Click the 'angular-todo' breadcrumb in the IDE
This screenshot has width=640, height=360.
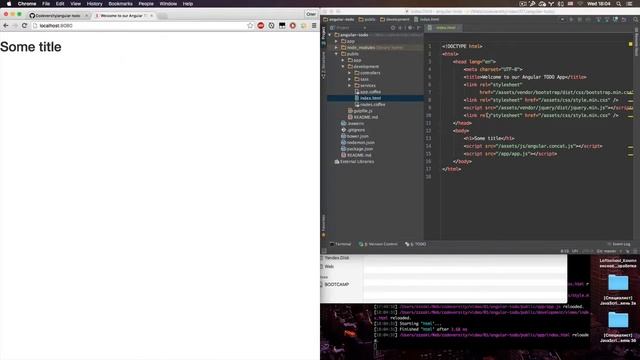(x=338, y=19)
